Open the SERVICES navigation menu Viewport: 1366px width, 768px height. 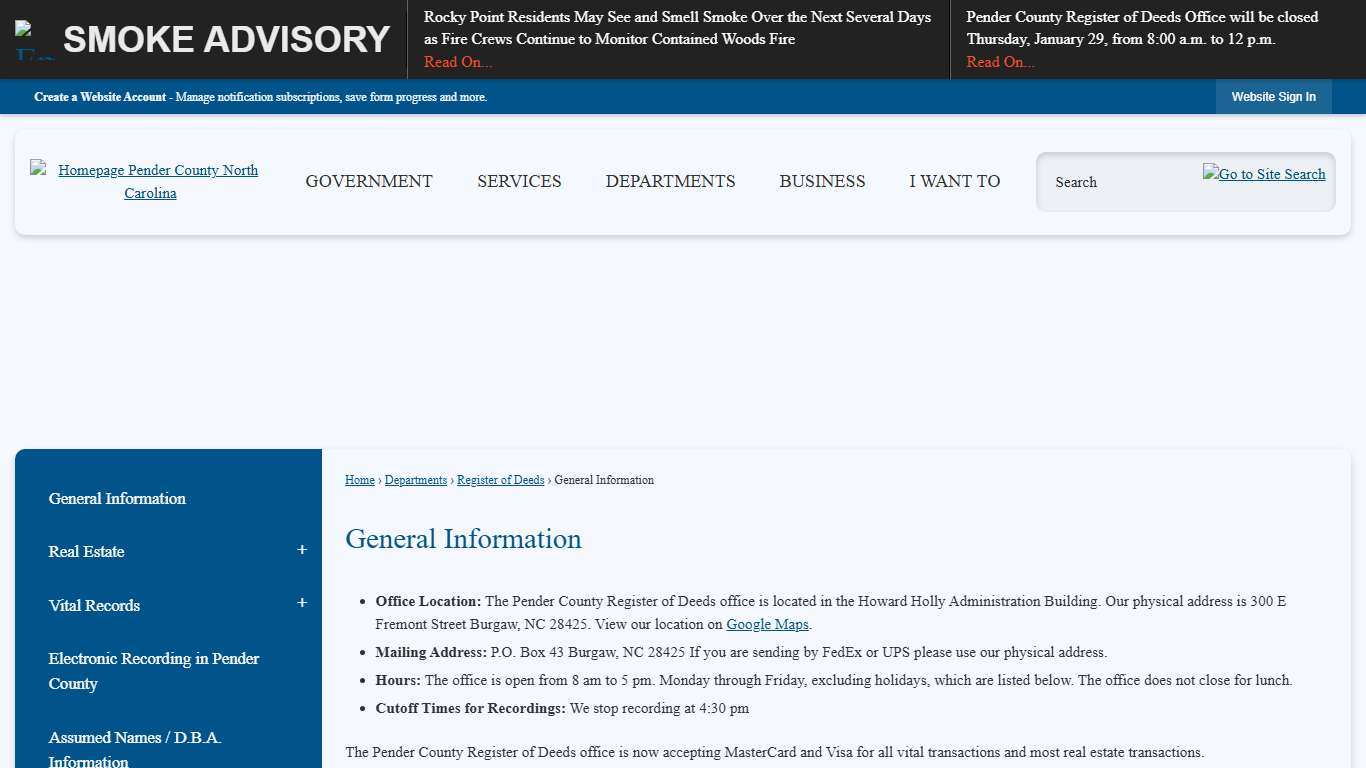(519, 181)
